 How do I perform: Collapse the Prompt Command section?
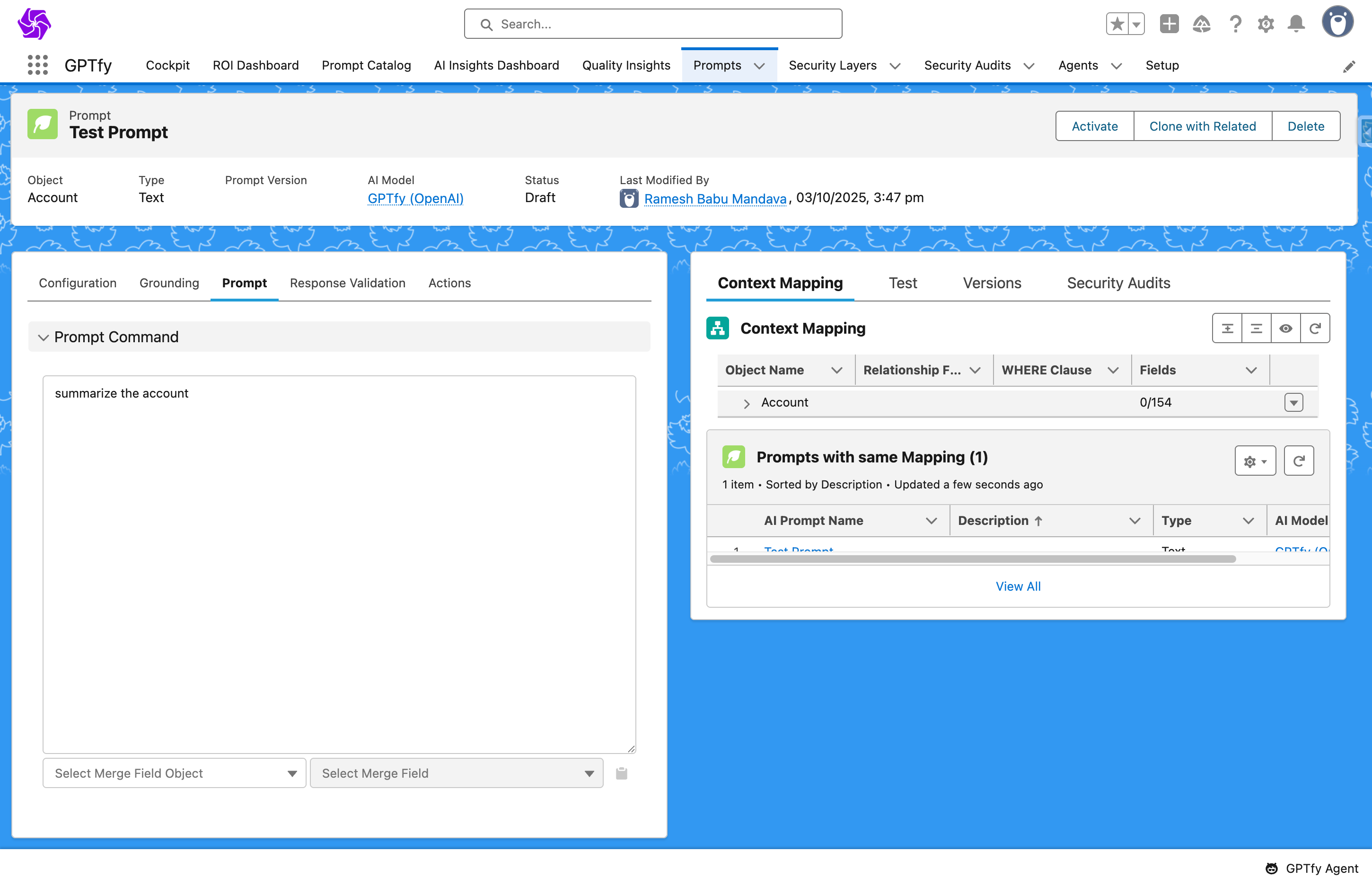point(43,337)
